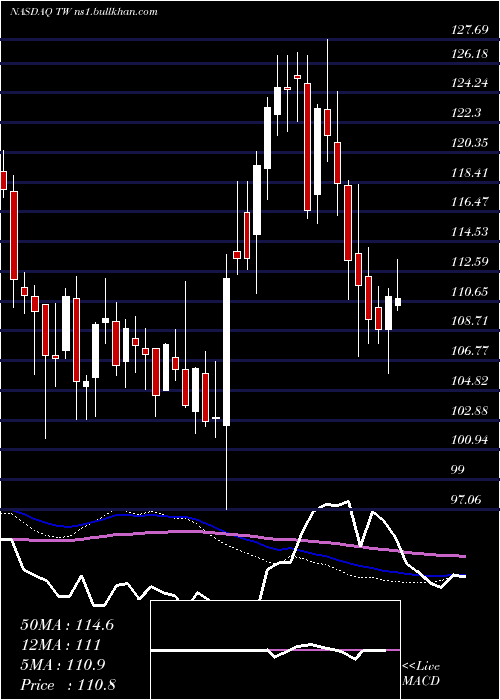The height and width of the screenshot is (700, 500).
Task: Click the MACD inset chart box
Action: pyautogui.click(x=275, y=650)
